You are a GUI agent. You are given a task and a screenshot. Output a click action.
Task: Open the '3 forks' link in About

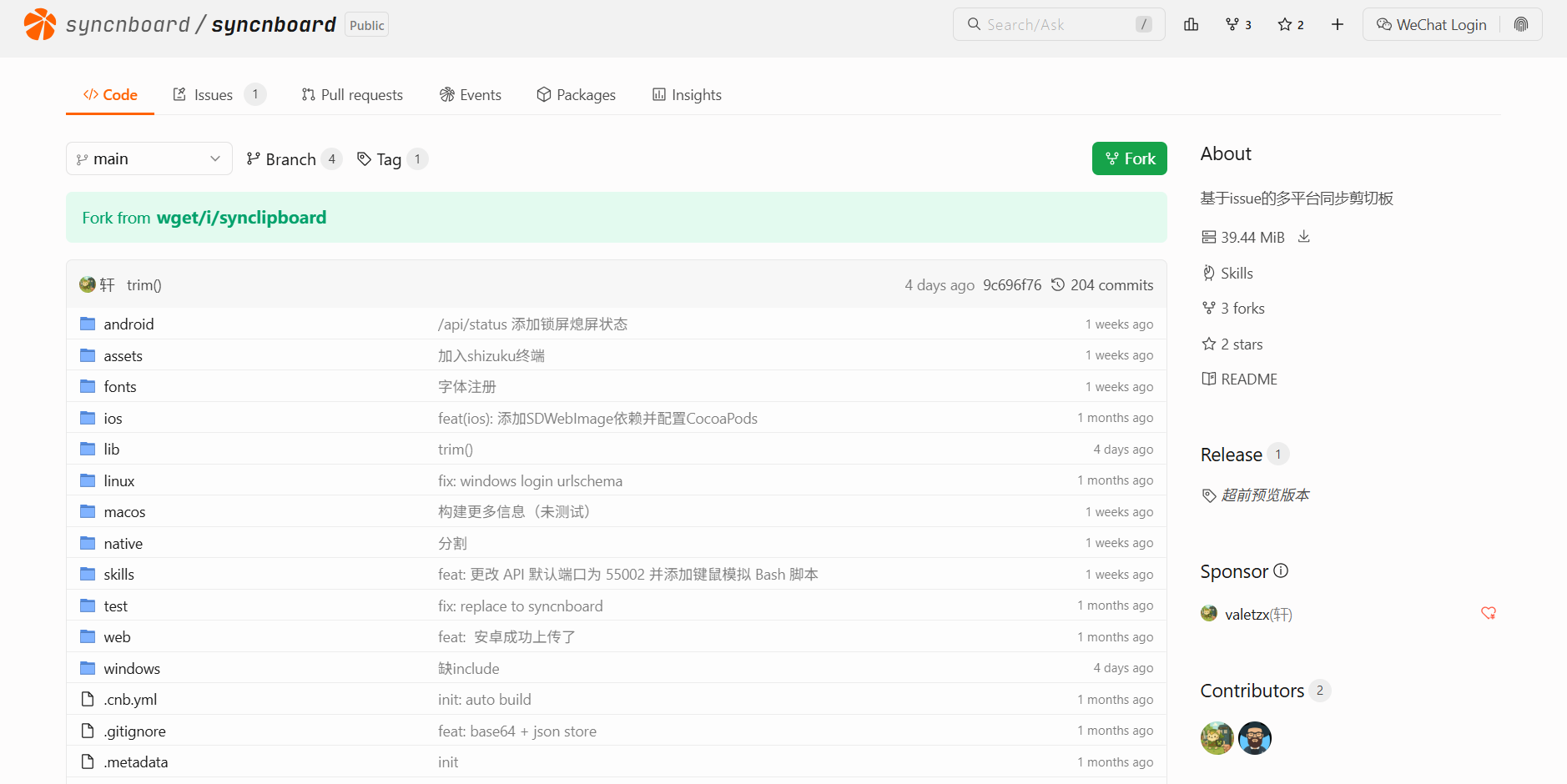(1233, 308)
